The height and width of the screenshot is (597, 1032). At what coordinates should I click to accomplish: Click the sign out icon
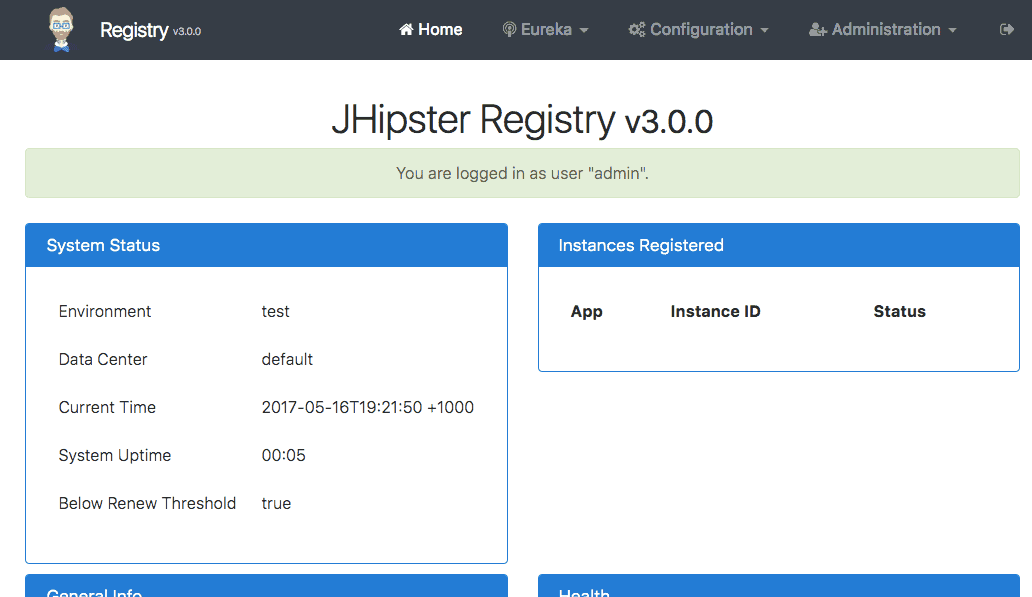[1006, 30]
